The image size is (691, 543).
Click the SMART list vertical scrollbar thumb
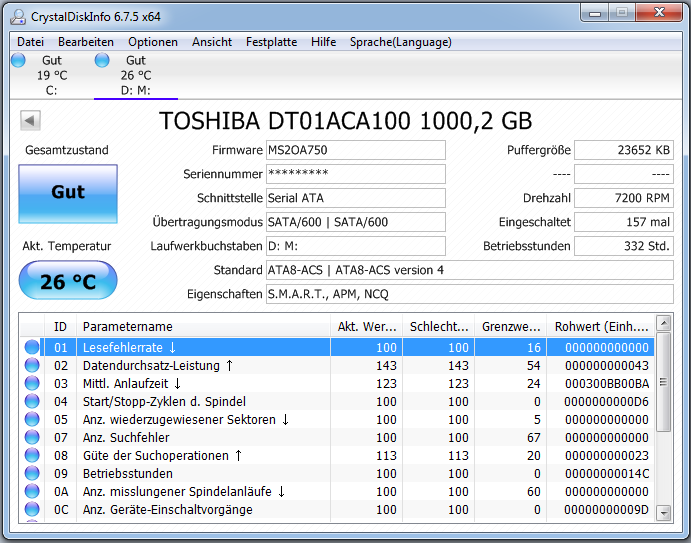tap(664, 382)
